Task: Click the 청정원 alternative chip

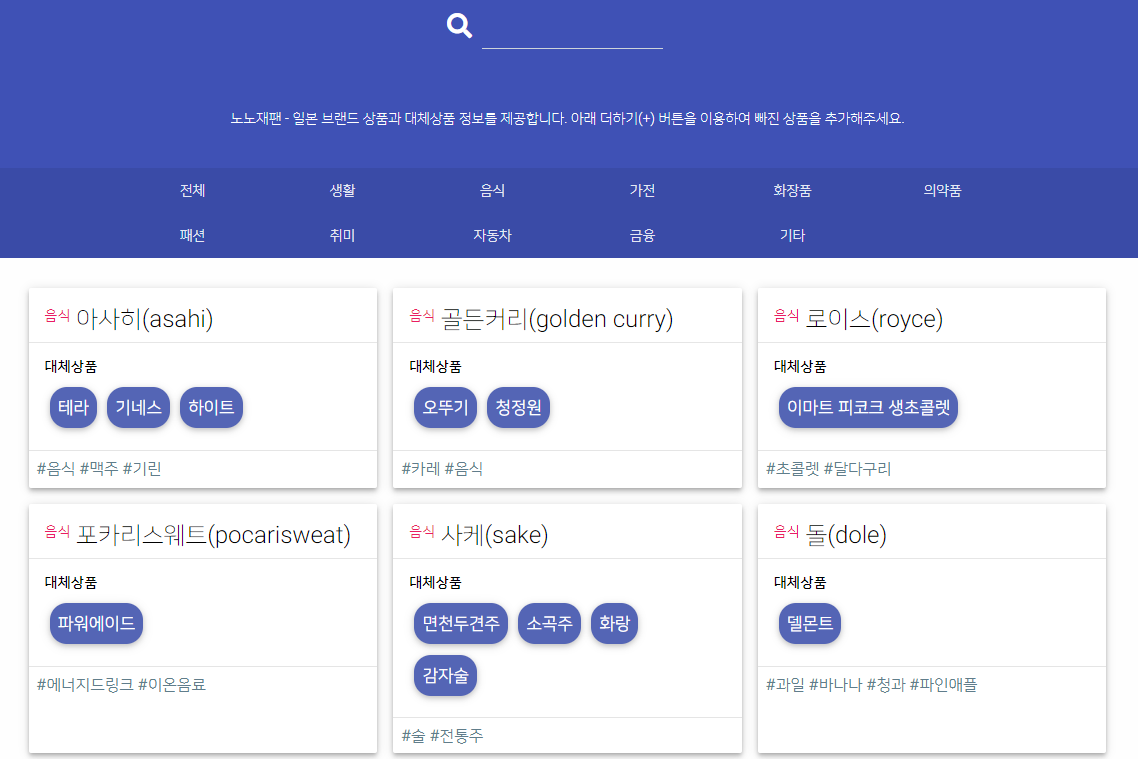Action: point(518,407)
